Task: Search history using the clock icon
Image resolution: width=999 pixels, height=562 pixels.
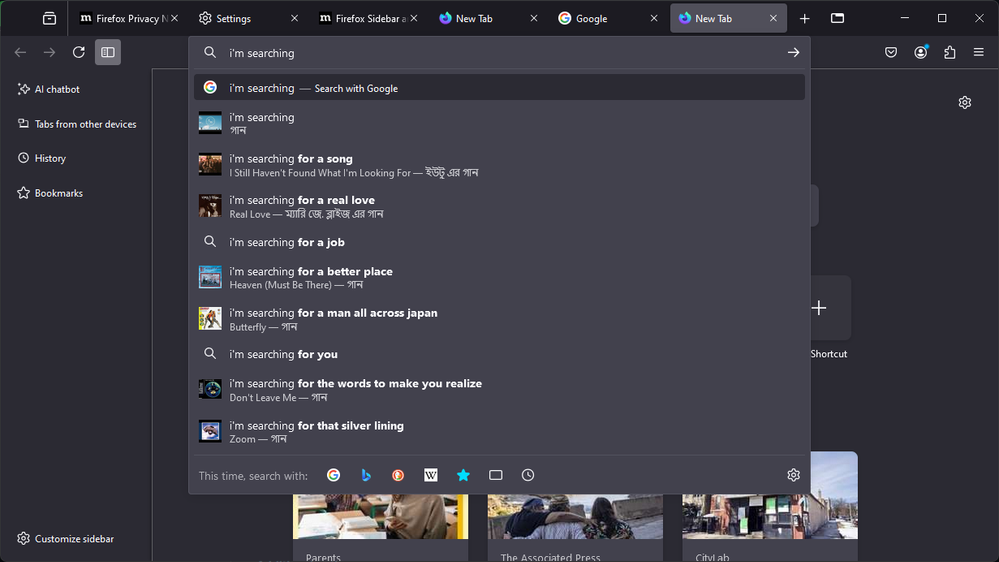Action: point(528,475)
